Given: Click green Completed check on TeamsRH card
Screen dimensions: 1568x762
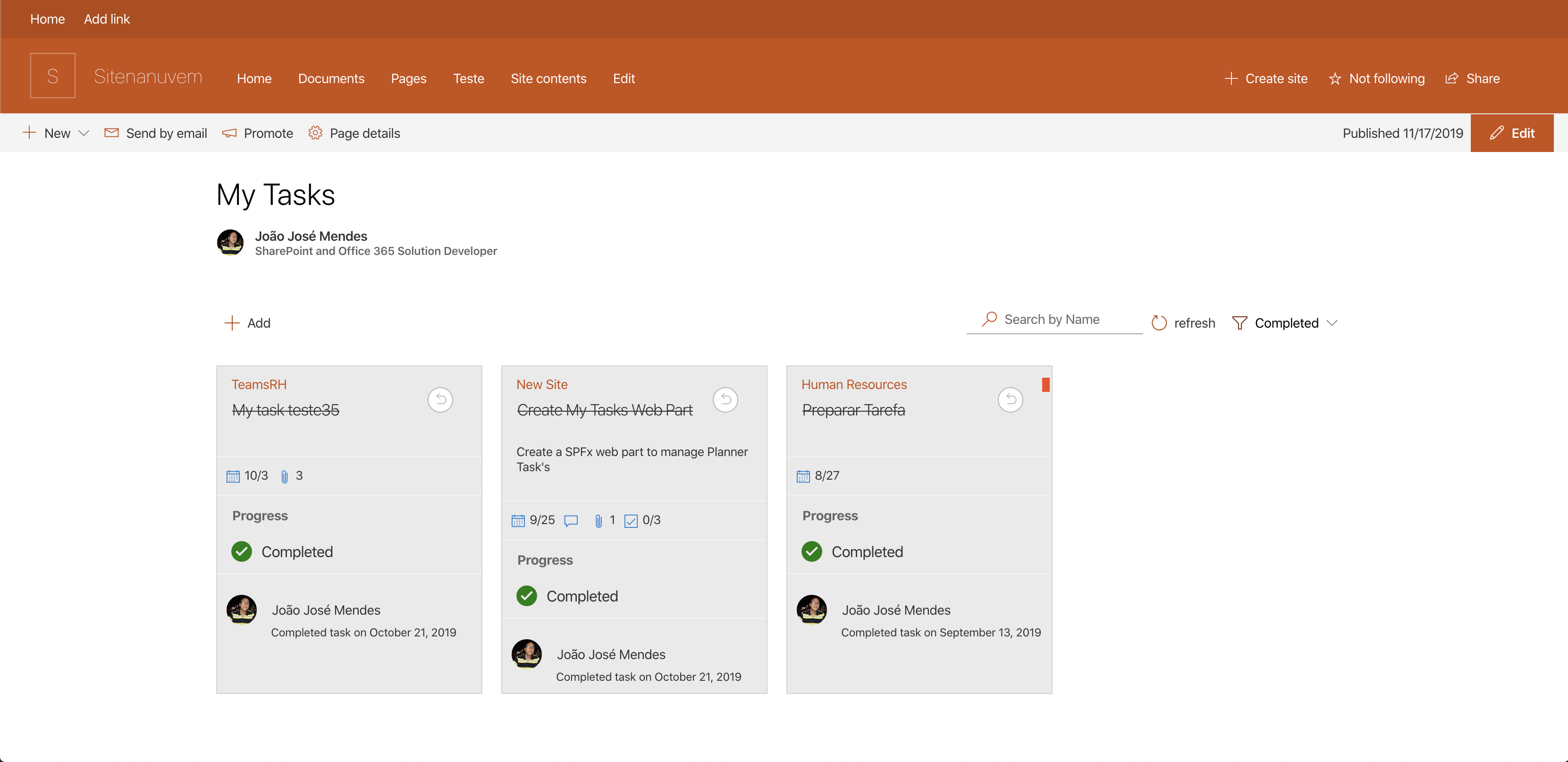Looking at the screenshot, I should click(x=242, y=551).
